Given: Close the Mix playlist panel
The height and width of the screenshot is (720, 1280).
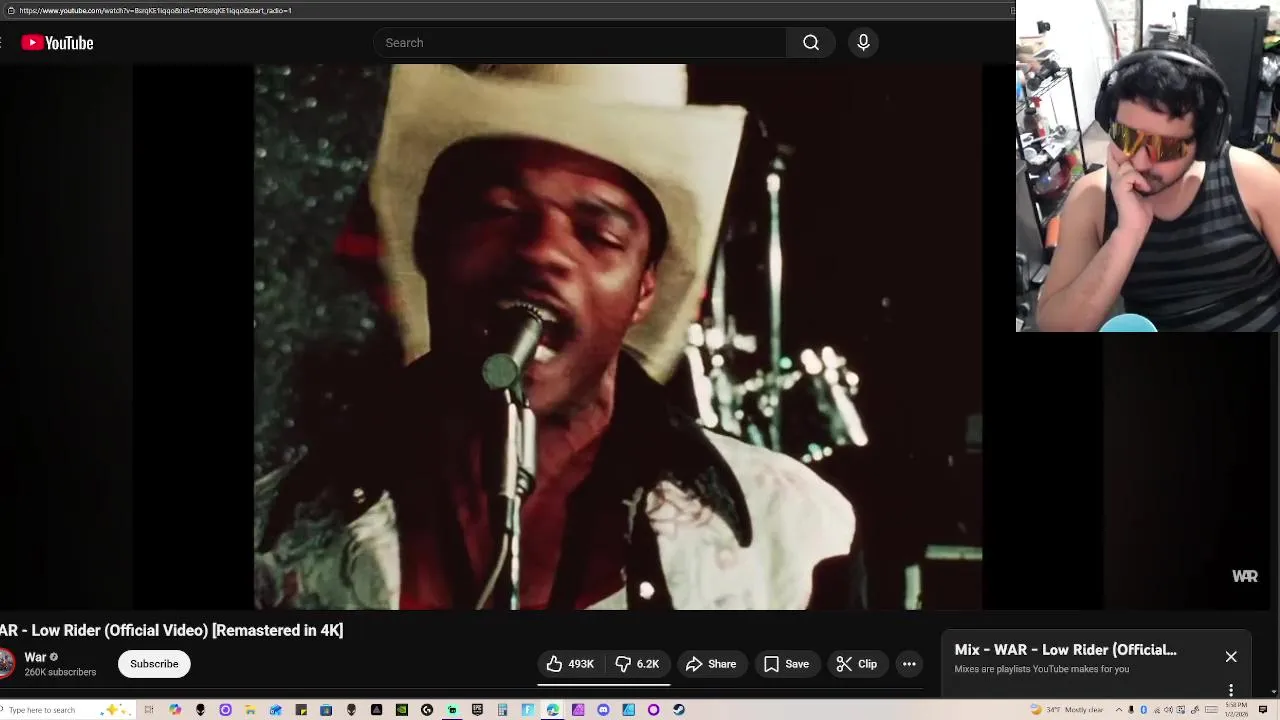Looking at the screenshot, I should [x=1231, y=657].
